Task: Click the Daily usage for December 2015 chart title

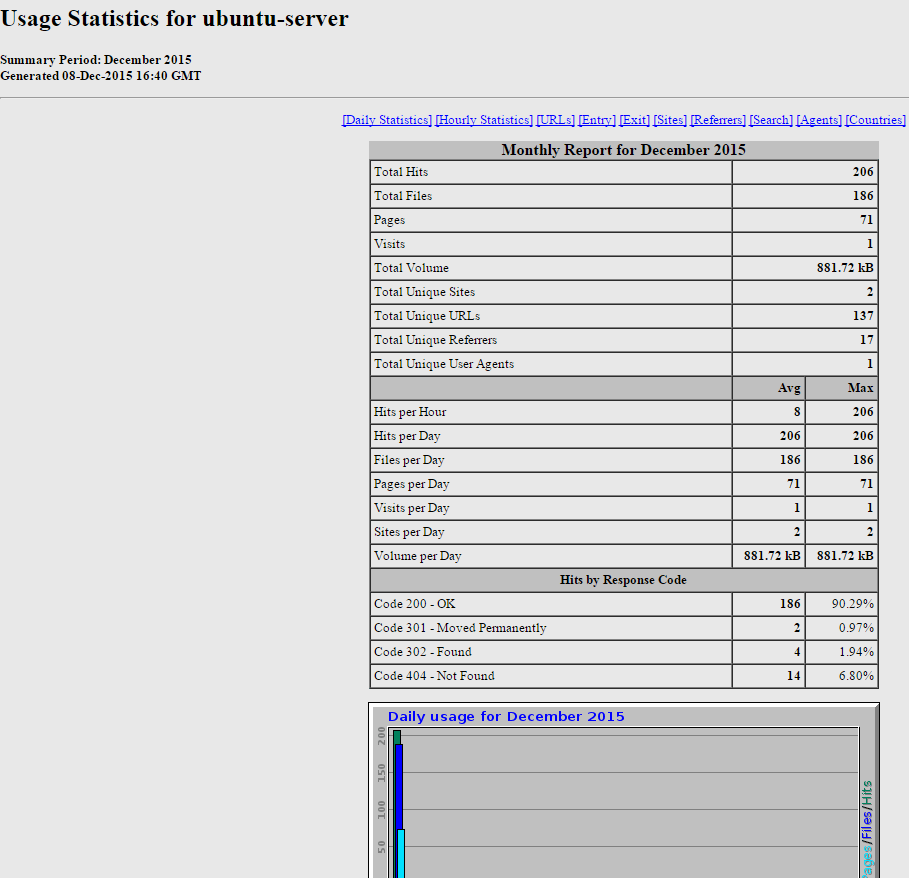Action: click(x=506, y=717)
